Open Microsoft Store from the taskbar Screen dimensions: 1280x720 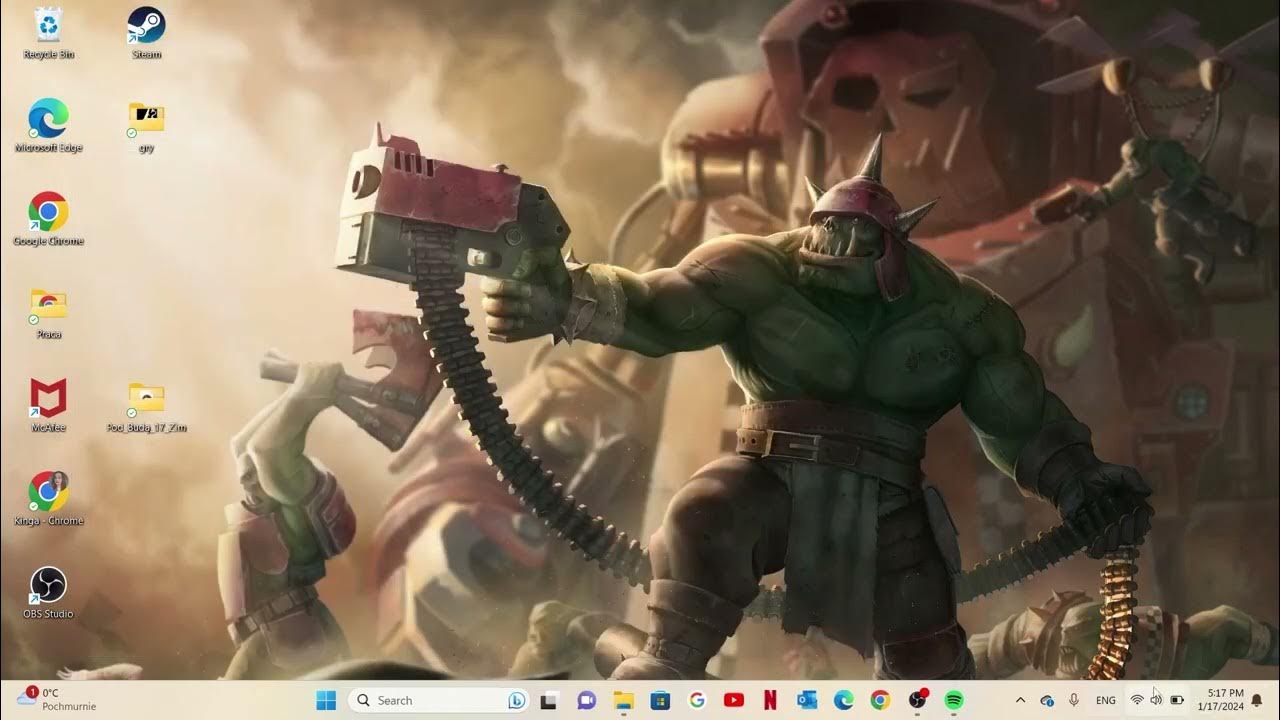point(658,700)
